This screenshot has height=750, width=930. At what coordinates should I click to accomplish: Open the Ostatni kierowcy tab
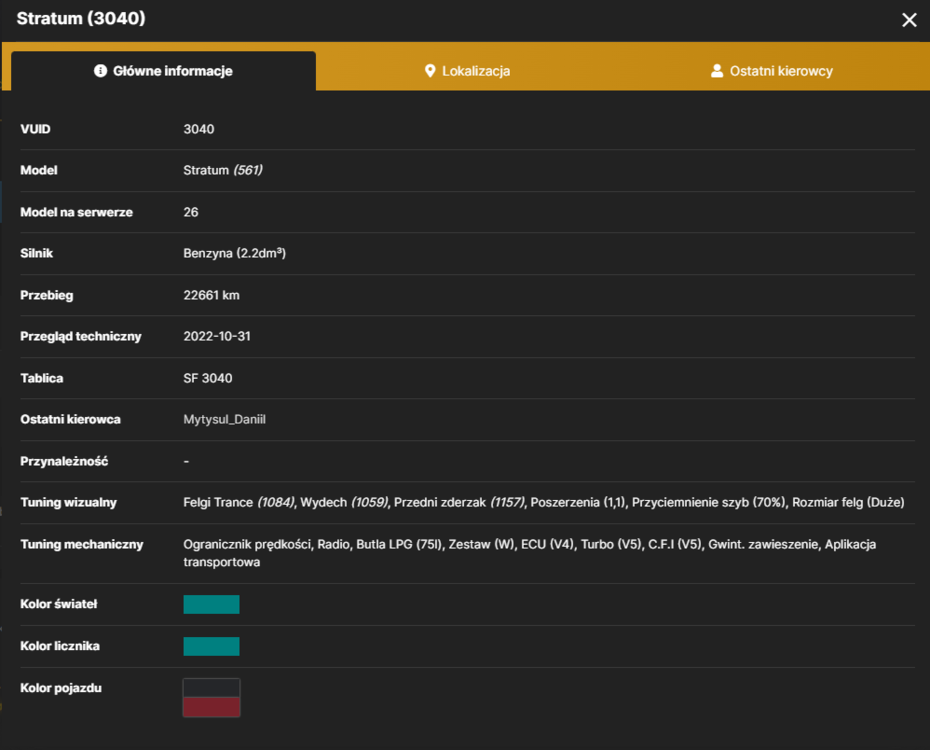click(772, 71)
